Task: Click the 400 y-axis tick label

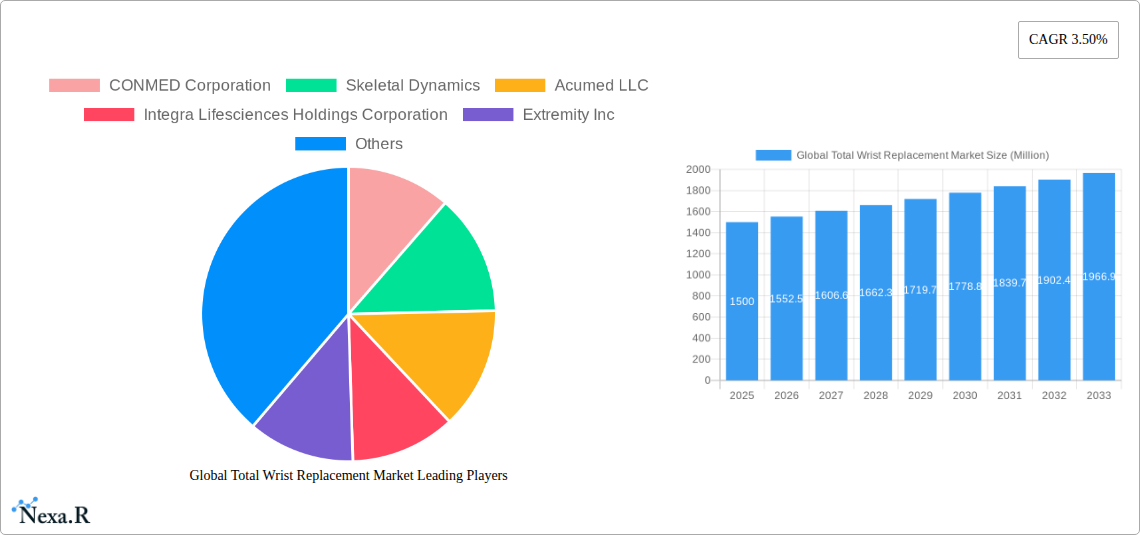Action: (x=701, y=338)
